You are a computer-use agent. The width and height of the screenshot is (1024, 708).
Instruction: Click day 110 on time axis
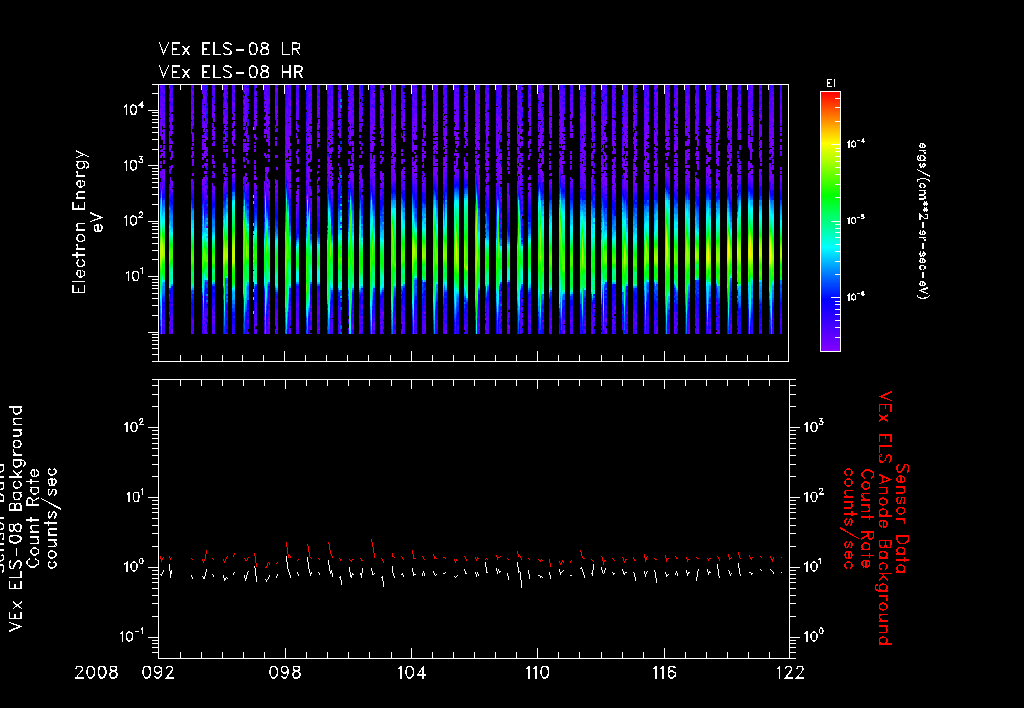[537, 673]
